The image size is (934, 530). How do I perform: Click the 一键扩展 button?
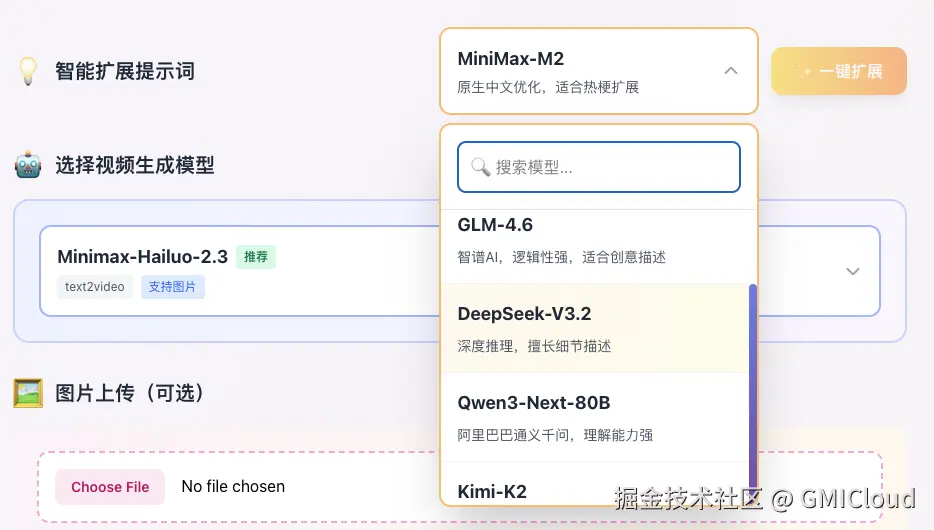pos(839,71)
